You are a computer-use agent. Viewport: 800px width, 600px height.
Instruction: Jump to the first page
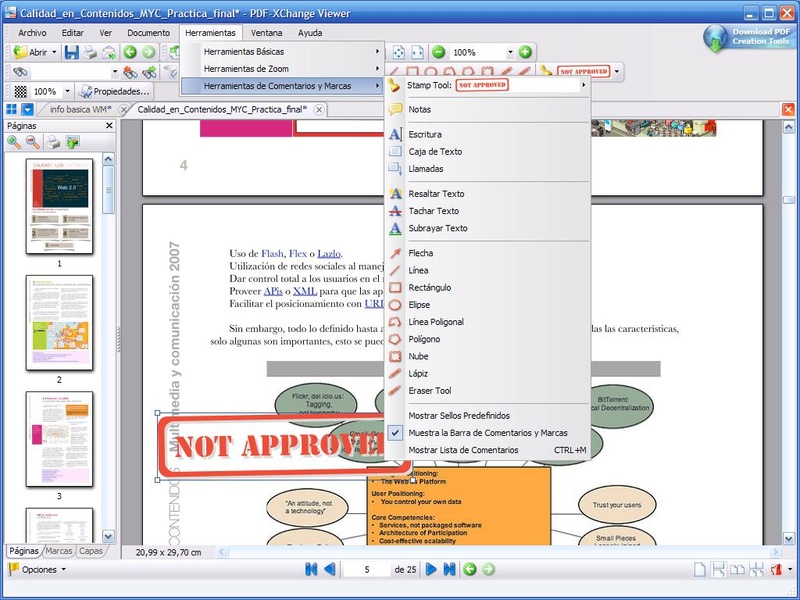pos(311,569)
